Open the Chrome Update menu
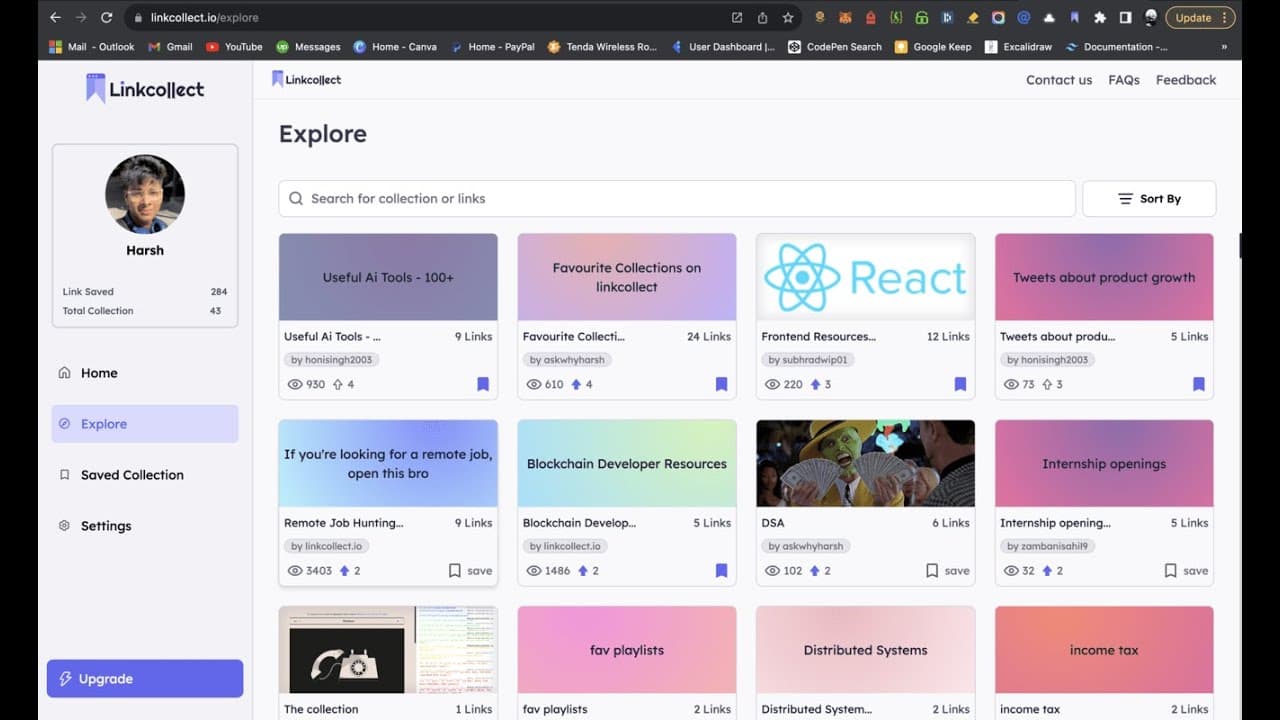The width and height of the screenshot is (1280, 720). tap(1199, 18)
